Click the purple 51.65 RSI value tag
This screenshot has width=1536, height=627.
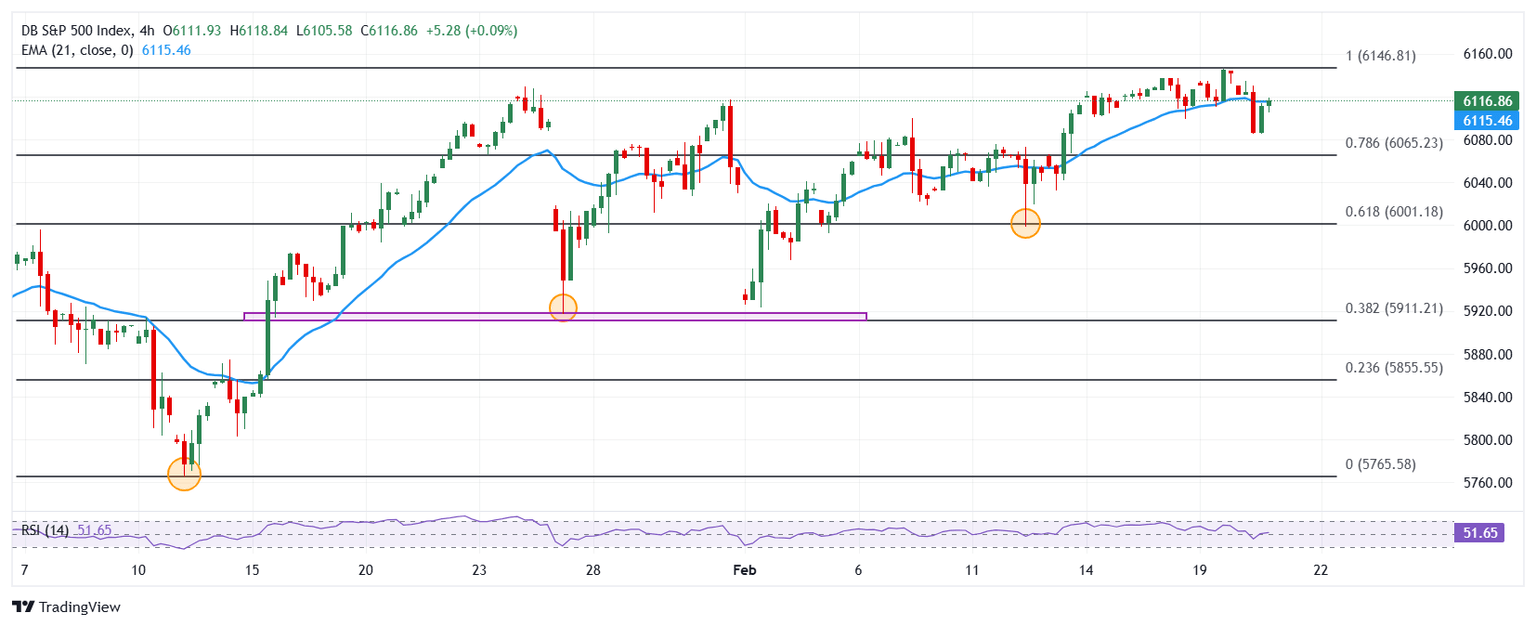click(x=1480, y=534)
